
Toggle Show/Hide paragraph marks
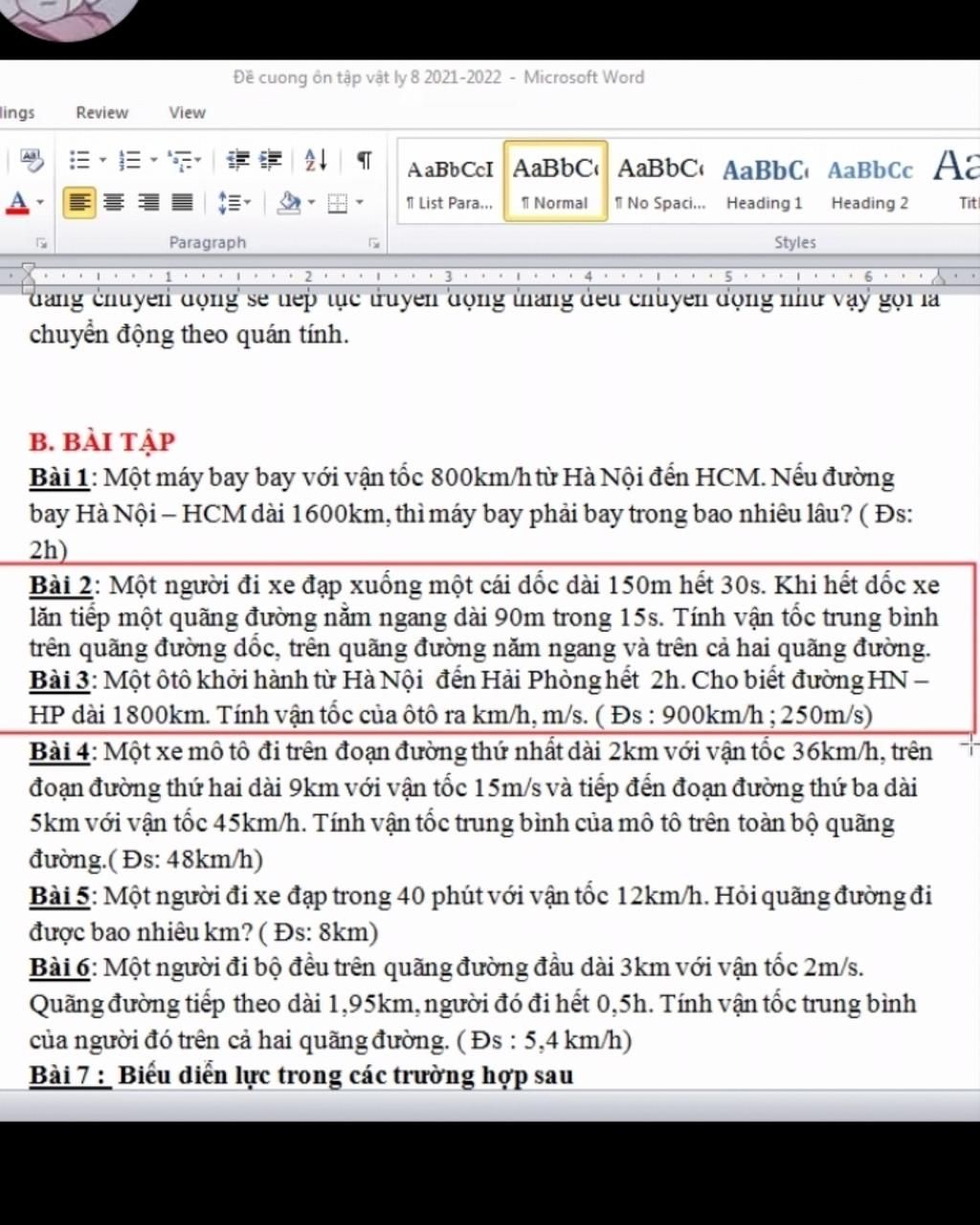[x=365, y=160]
